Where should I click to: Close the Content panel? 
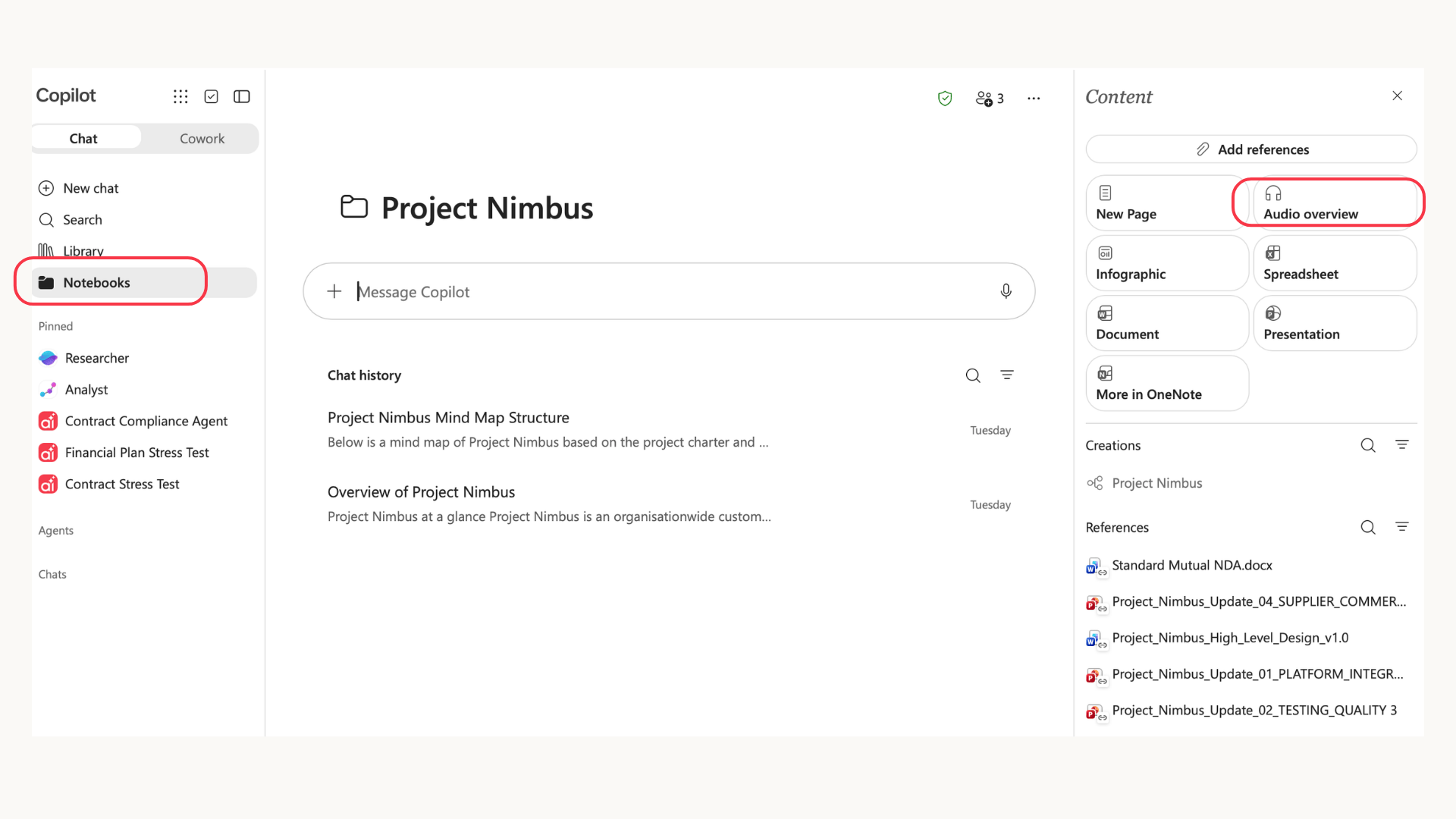pos(1398,96)
